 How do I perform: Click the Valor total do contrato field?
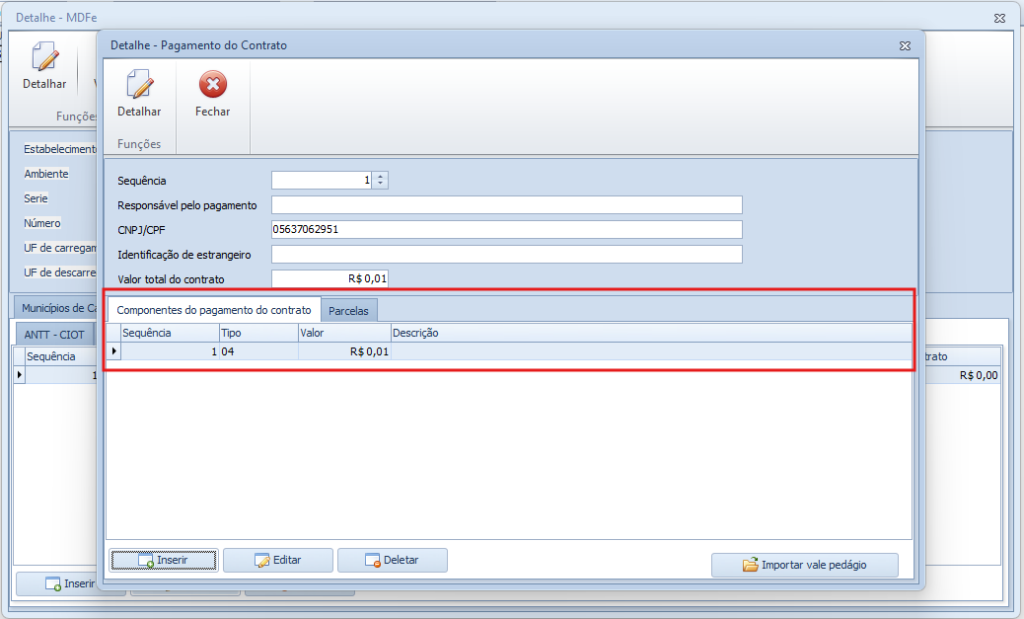330,279
